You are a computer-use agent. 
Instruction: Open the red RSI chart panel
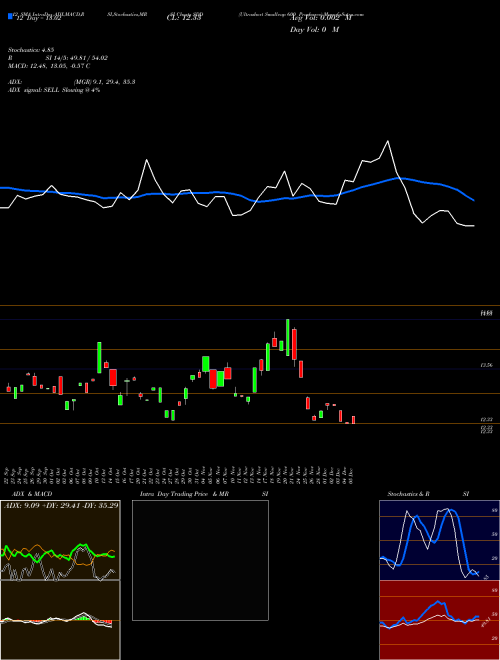pos(439,620)
